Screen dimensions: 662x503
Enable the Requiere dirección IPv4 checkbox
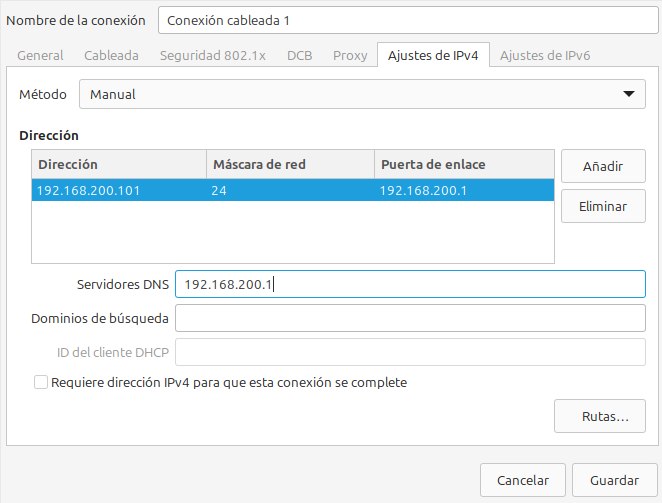click(41, 382)
